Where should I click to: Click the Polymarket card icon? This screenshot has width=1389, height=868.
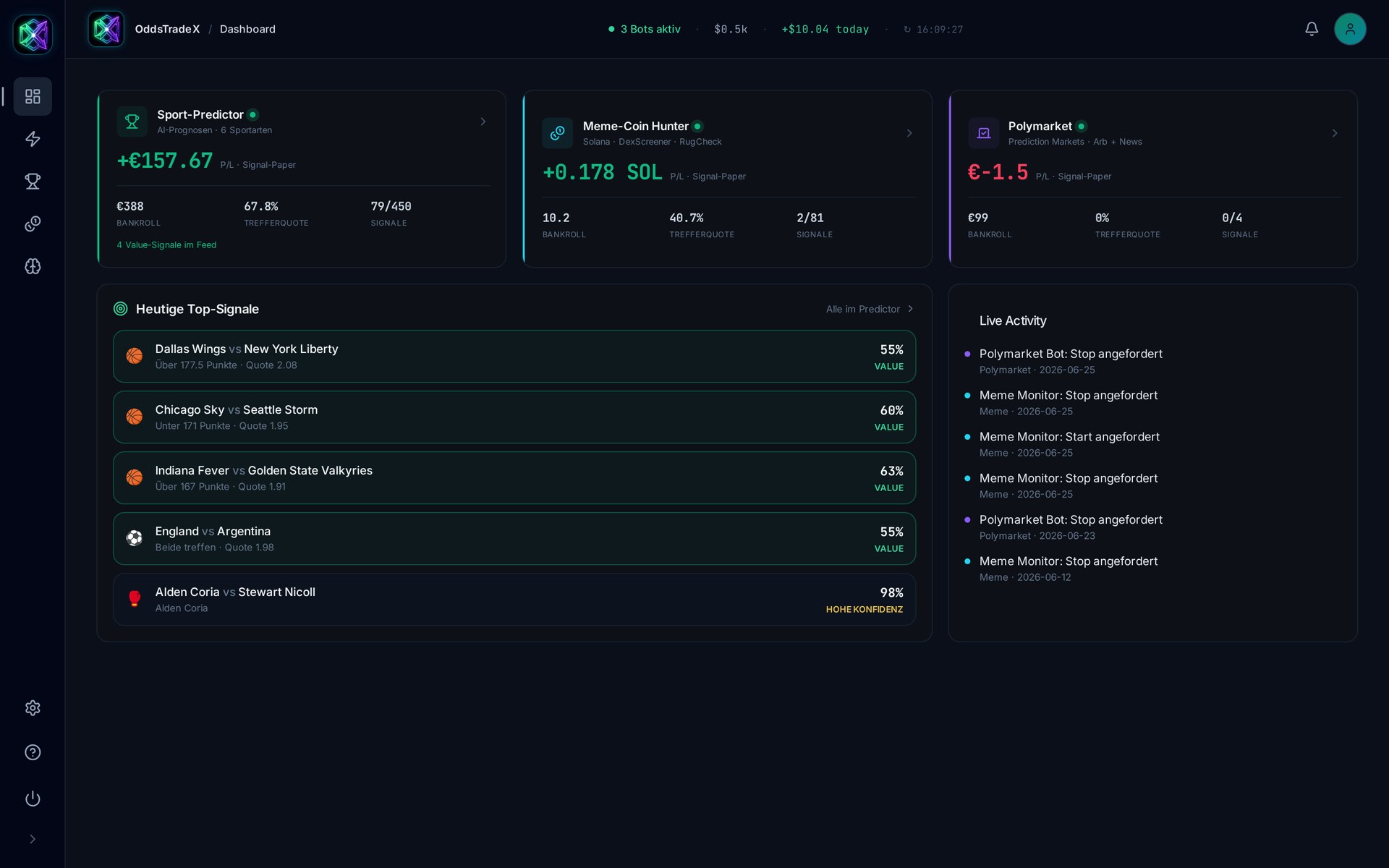click(983, 133)
